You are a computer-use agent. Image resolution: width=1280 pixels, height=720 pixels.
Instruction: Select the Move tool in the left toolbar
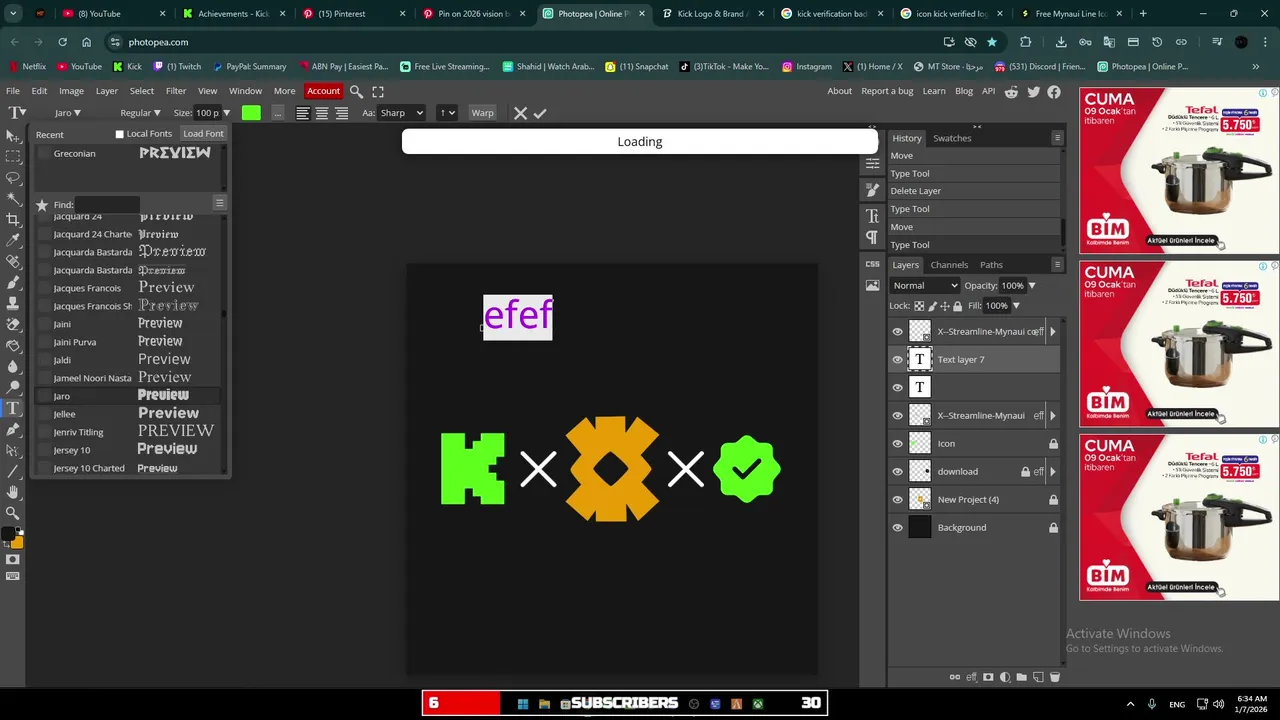point(13,135)
